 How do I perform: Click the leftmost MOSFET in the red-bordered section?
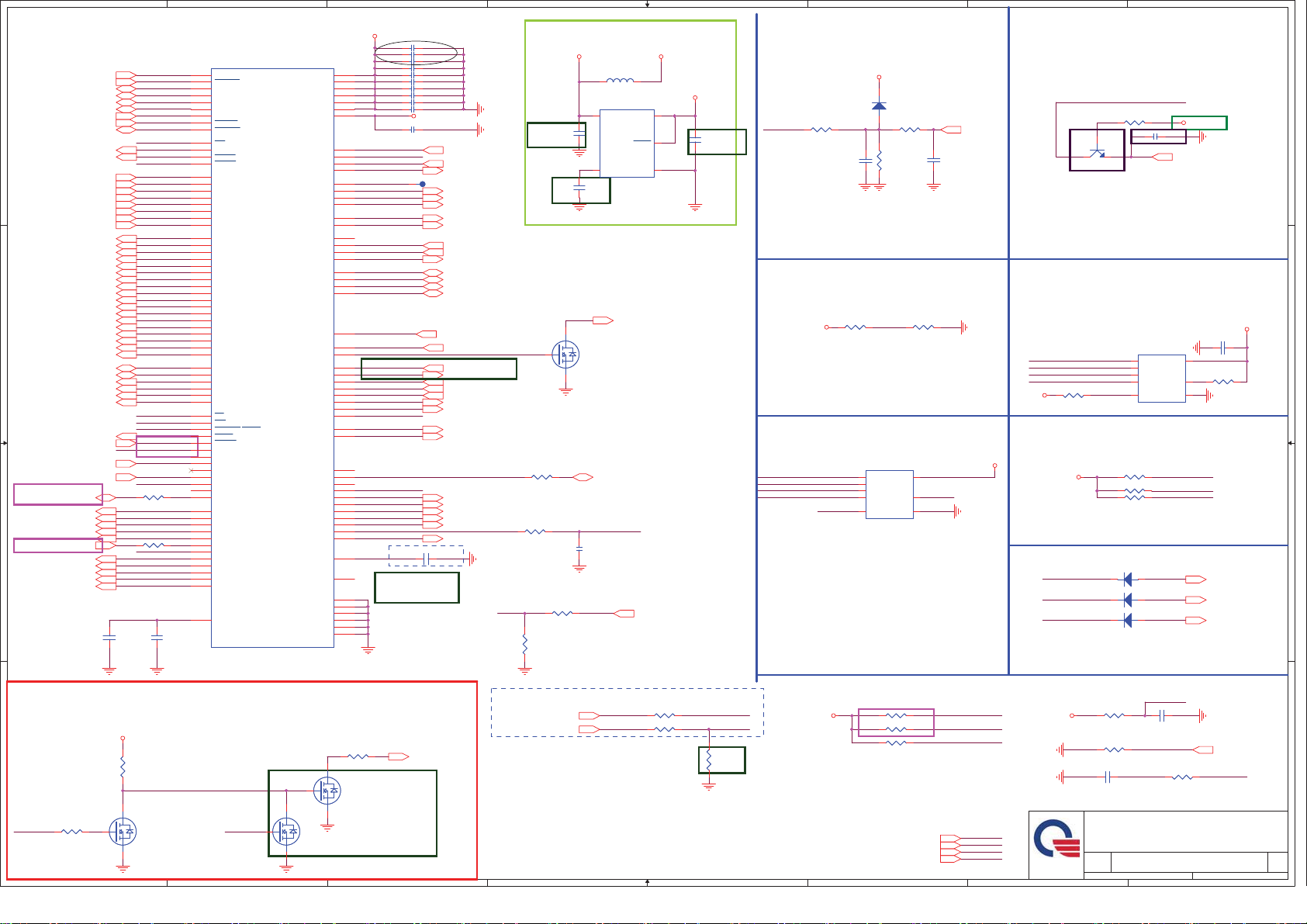click(x=123, y=832)
